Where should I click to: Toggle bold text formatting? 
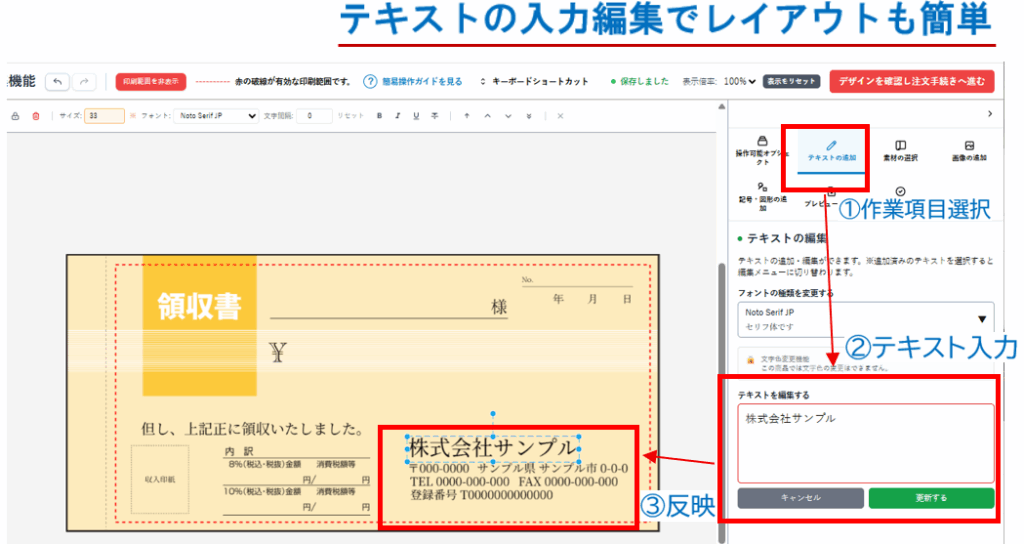380,116
